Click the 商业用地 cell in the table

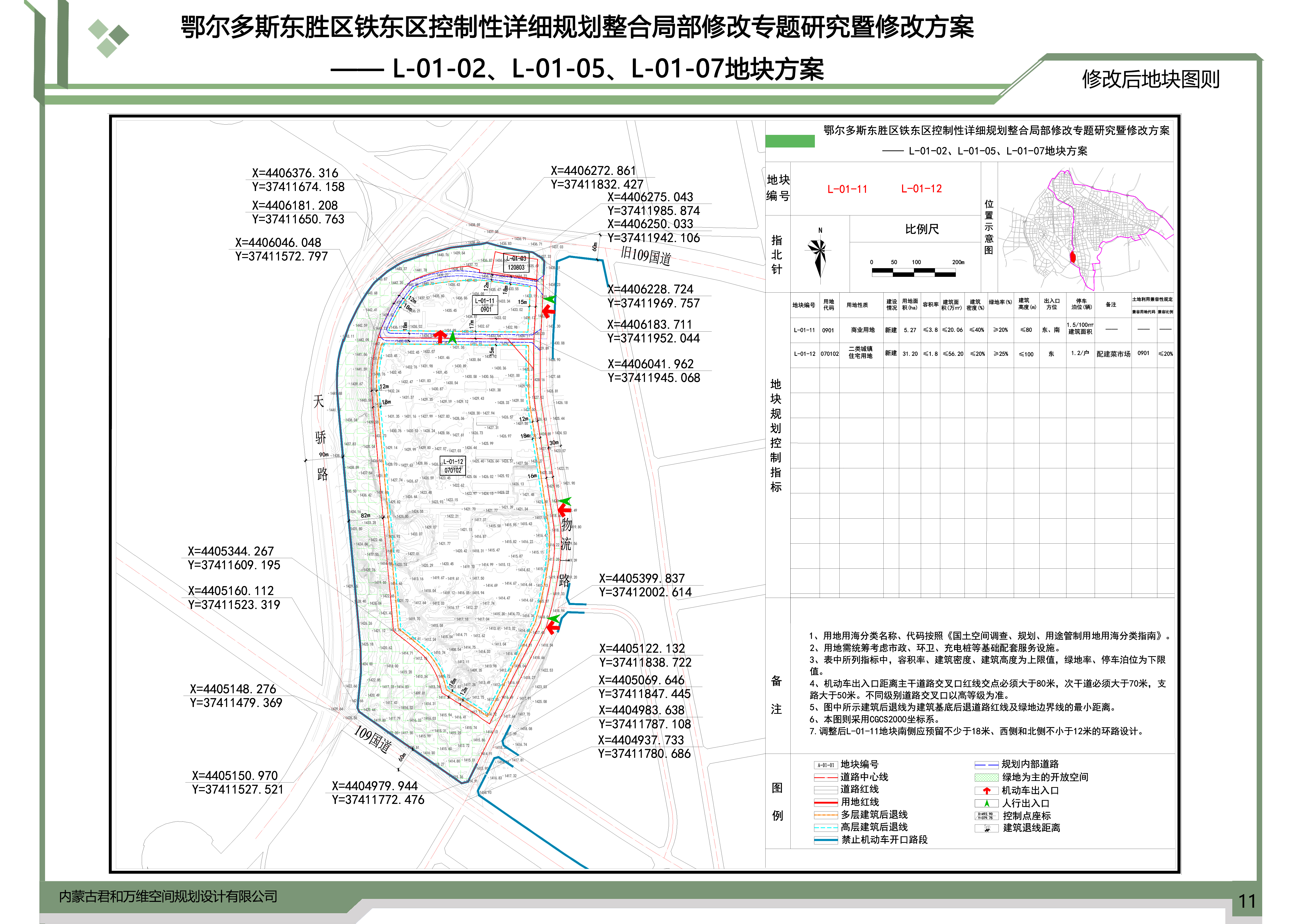point(862,330)
